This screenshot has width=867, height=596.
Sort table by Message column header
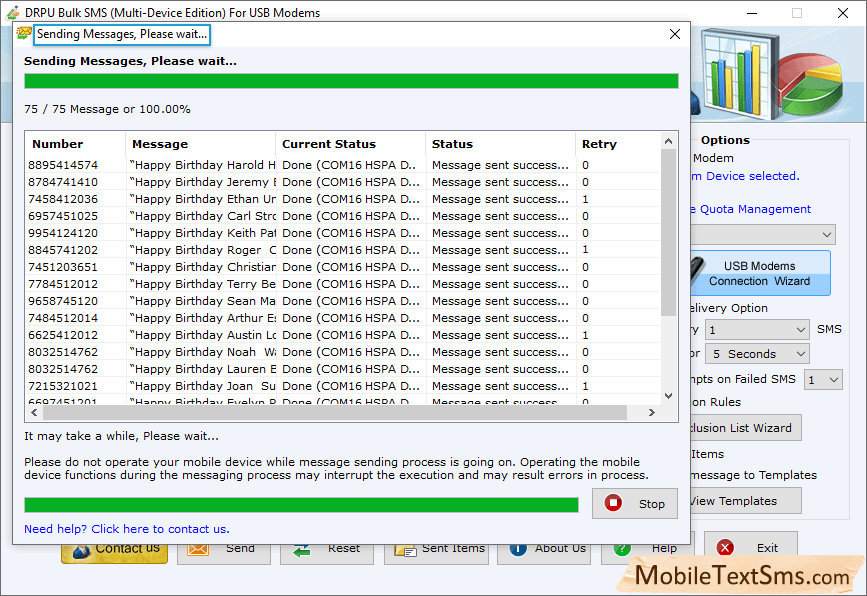click(201, 144)
